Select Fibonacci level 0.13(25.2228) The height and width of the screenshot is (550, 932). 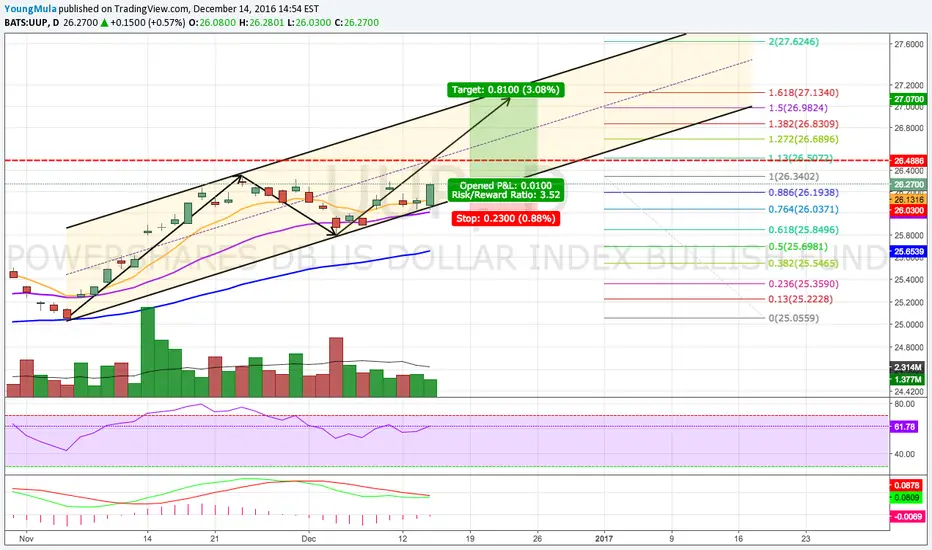tap(801, 299)
